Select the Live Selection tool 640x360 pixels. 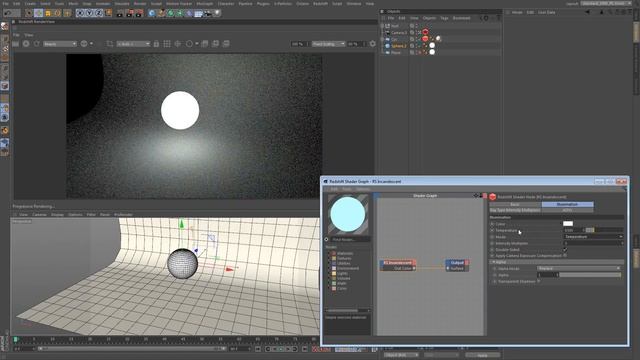click(29, 13)
